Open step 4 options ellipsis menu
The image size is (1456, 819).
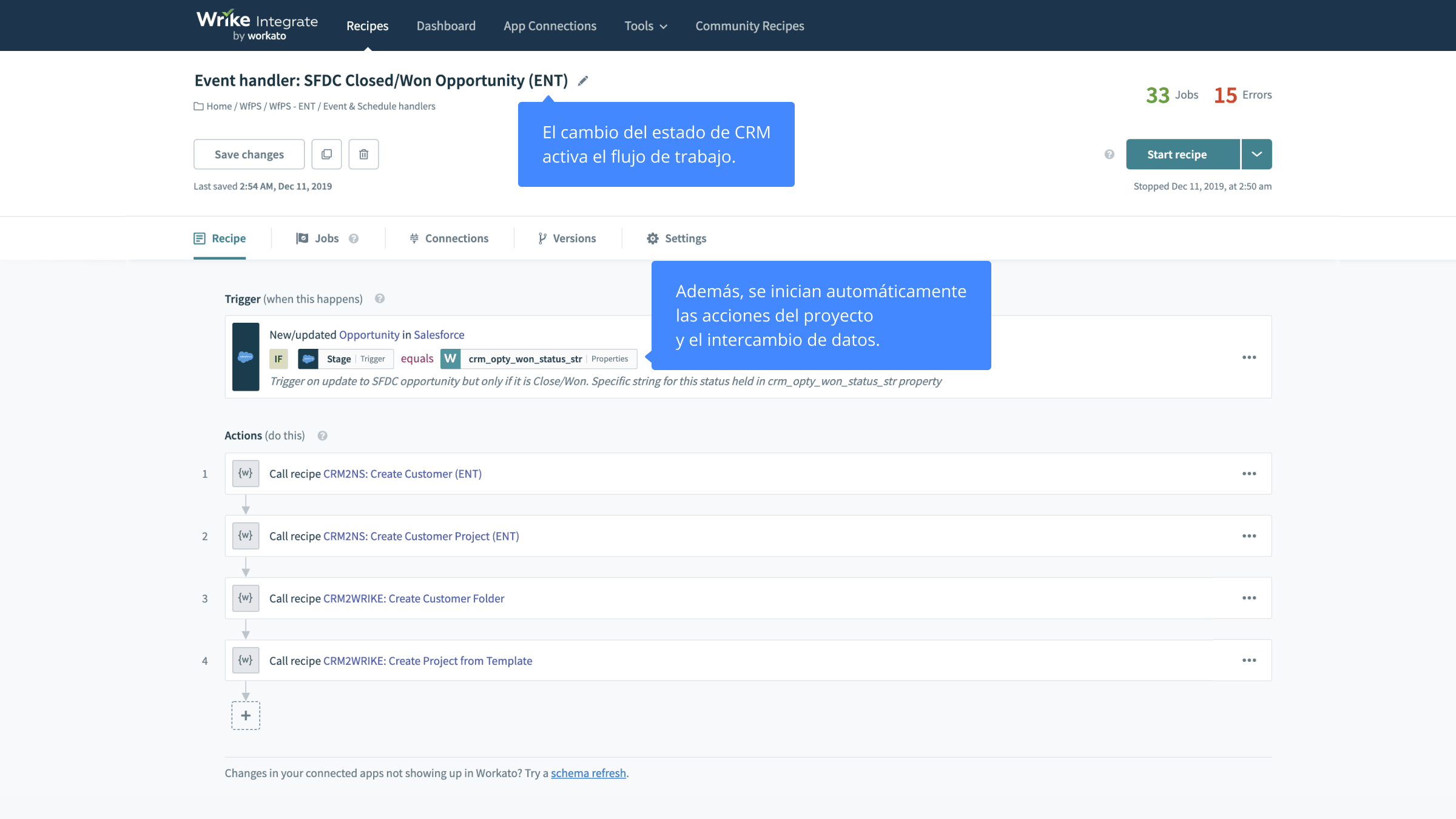point(1249,661)
